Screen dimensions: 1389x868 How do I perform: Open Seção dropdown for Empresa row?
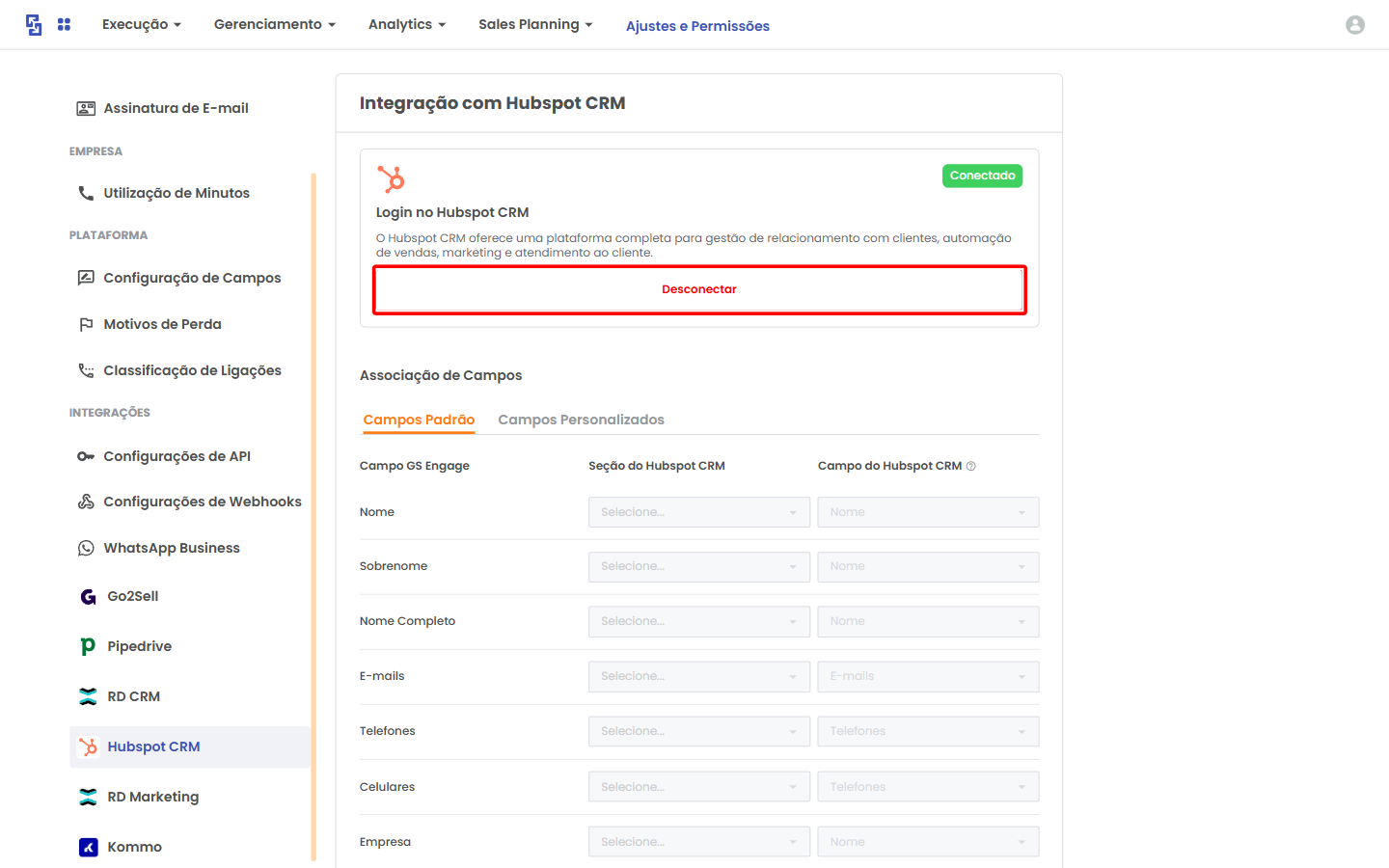699,842
